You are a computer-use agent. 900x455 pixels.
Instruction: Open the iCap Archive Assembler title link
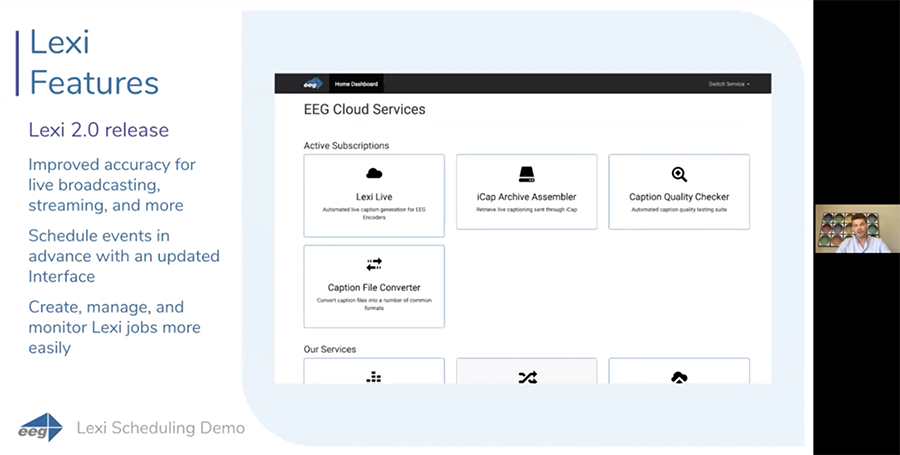click(526, 197)
